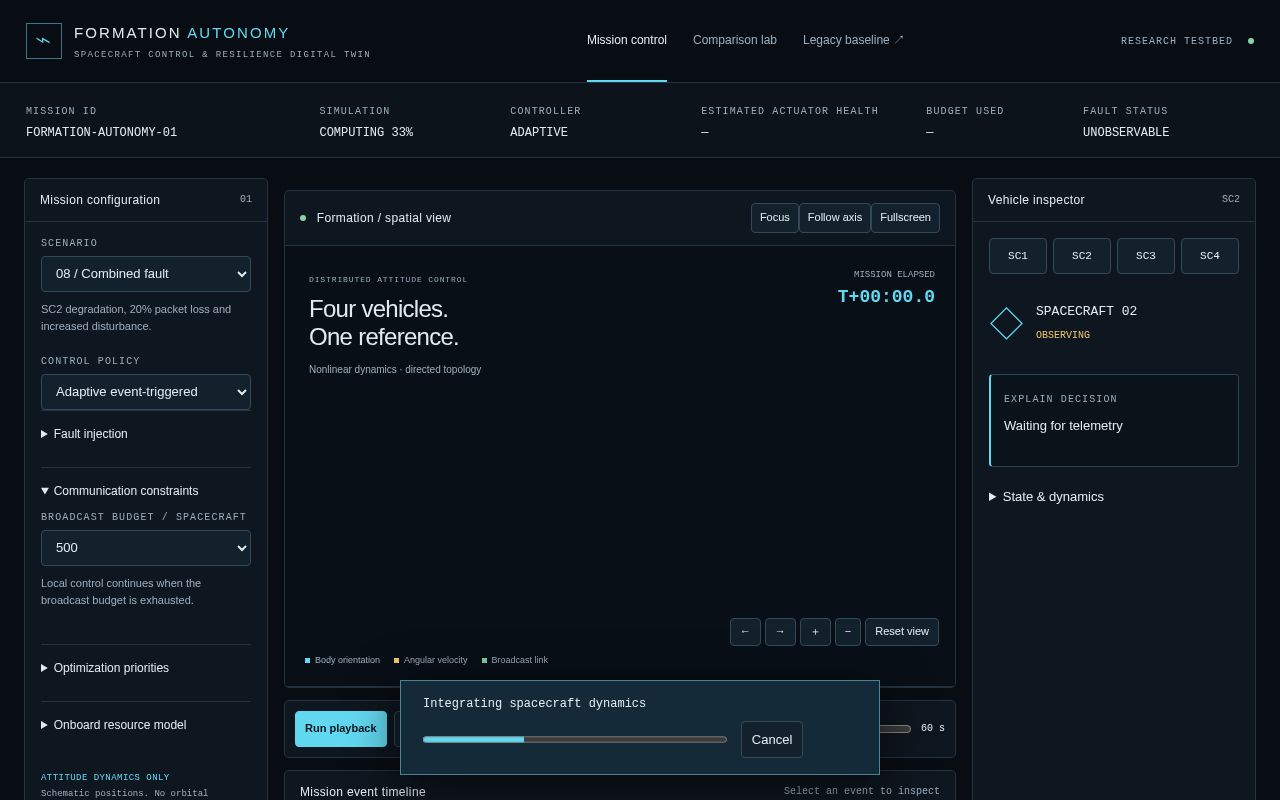The height and width of the screenshot is (800, 1280).
Task: Click the Broadcast link legend entry
Action: tap(515, 660)
